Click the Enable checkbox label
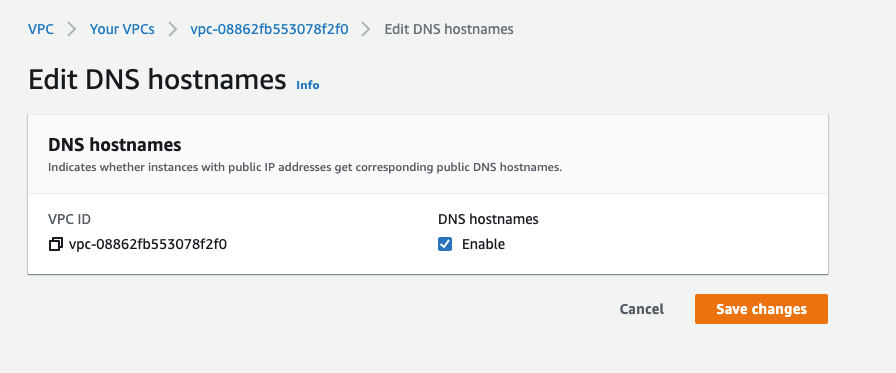This screenshot has width=896, height=373. (483, 244)
